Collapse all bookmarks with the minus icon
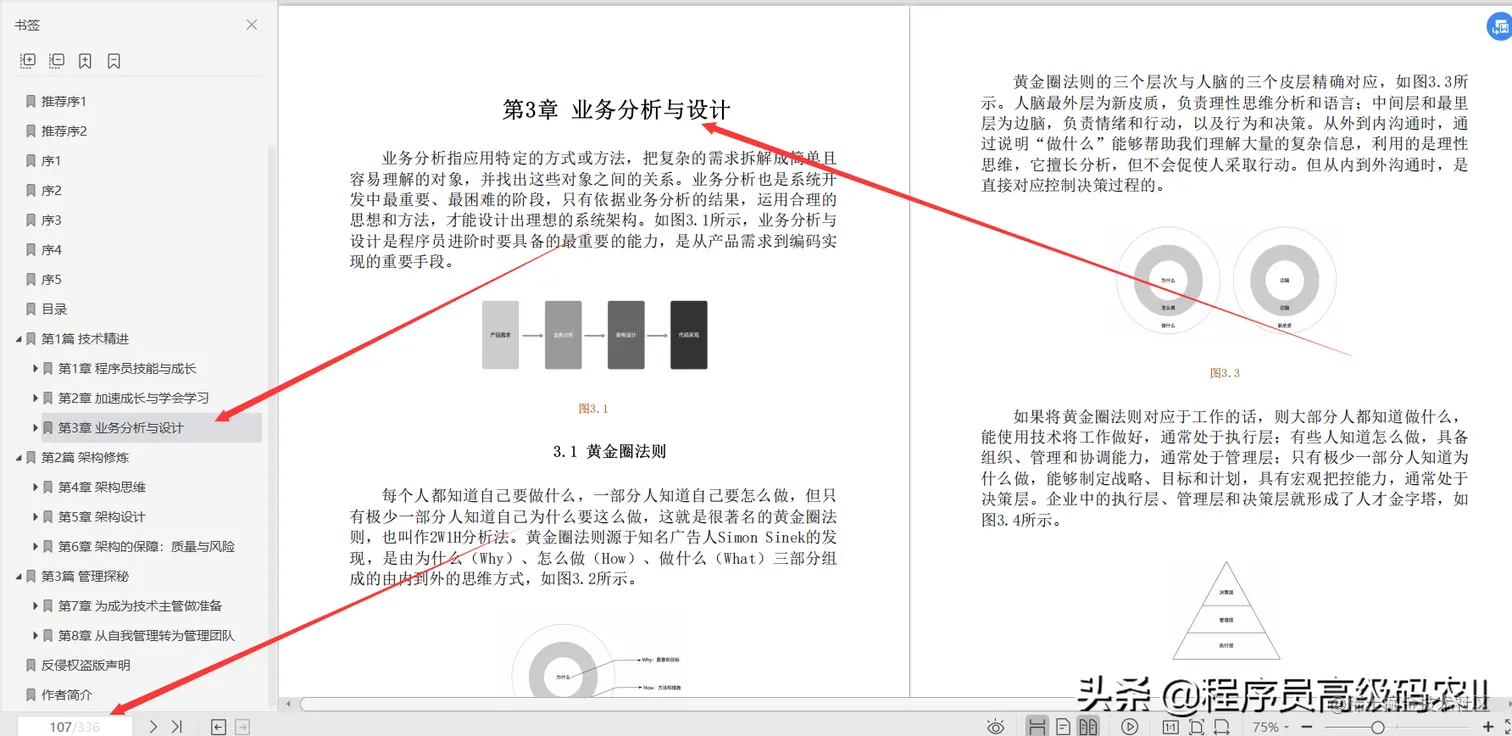 (x=57, y=60)
